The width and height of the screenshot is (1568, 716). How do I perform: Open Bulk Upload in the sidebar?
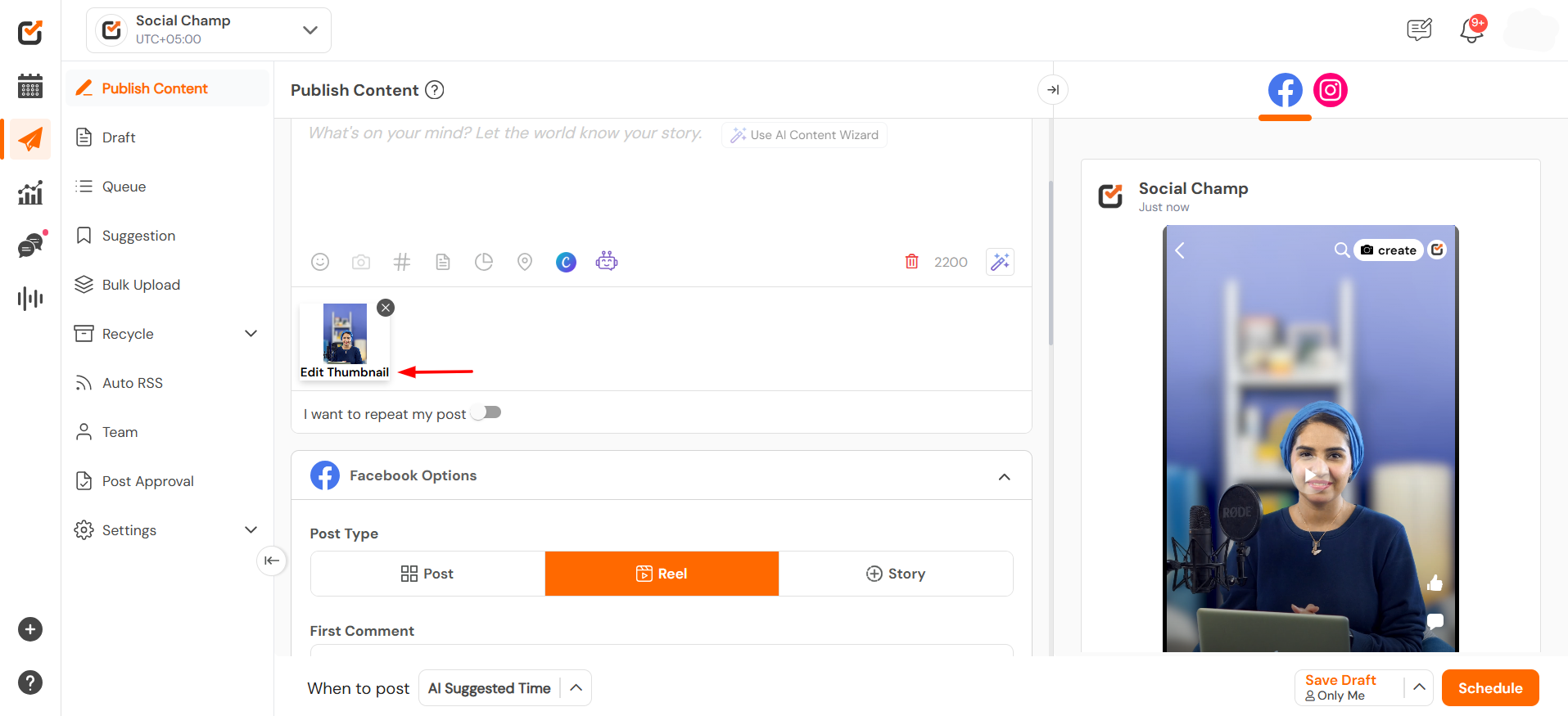(168, 285)
